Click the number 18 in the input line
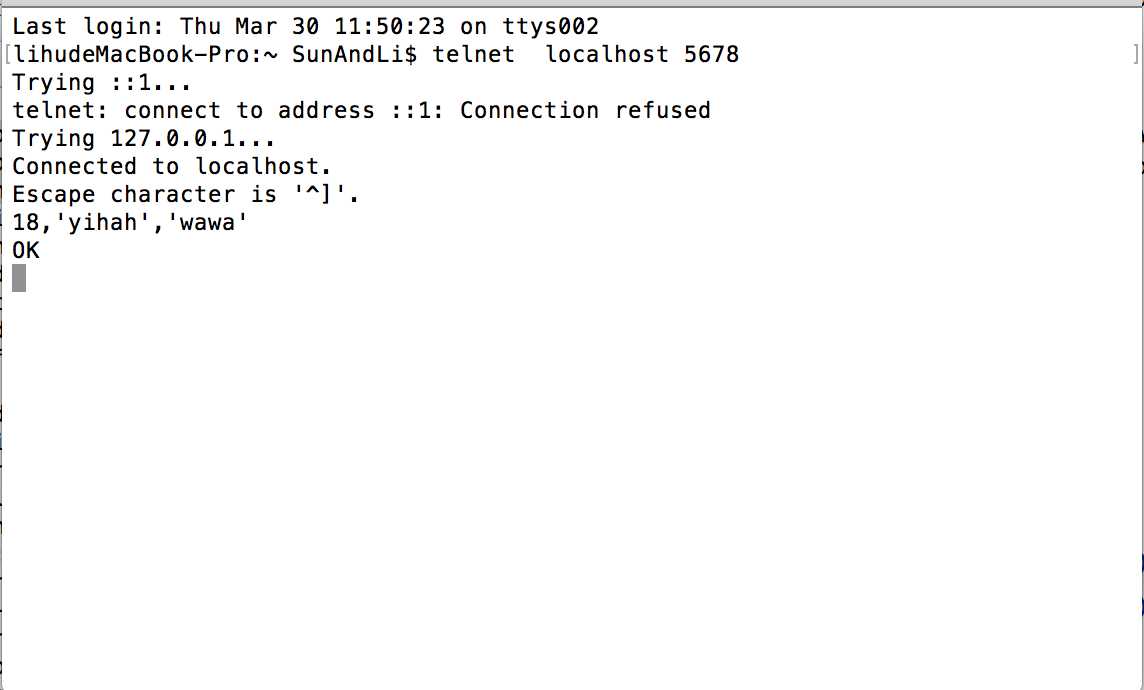Image resolution: width=1144 pixels, height=690 pixels. click(25, 223)
